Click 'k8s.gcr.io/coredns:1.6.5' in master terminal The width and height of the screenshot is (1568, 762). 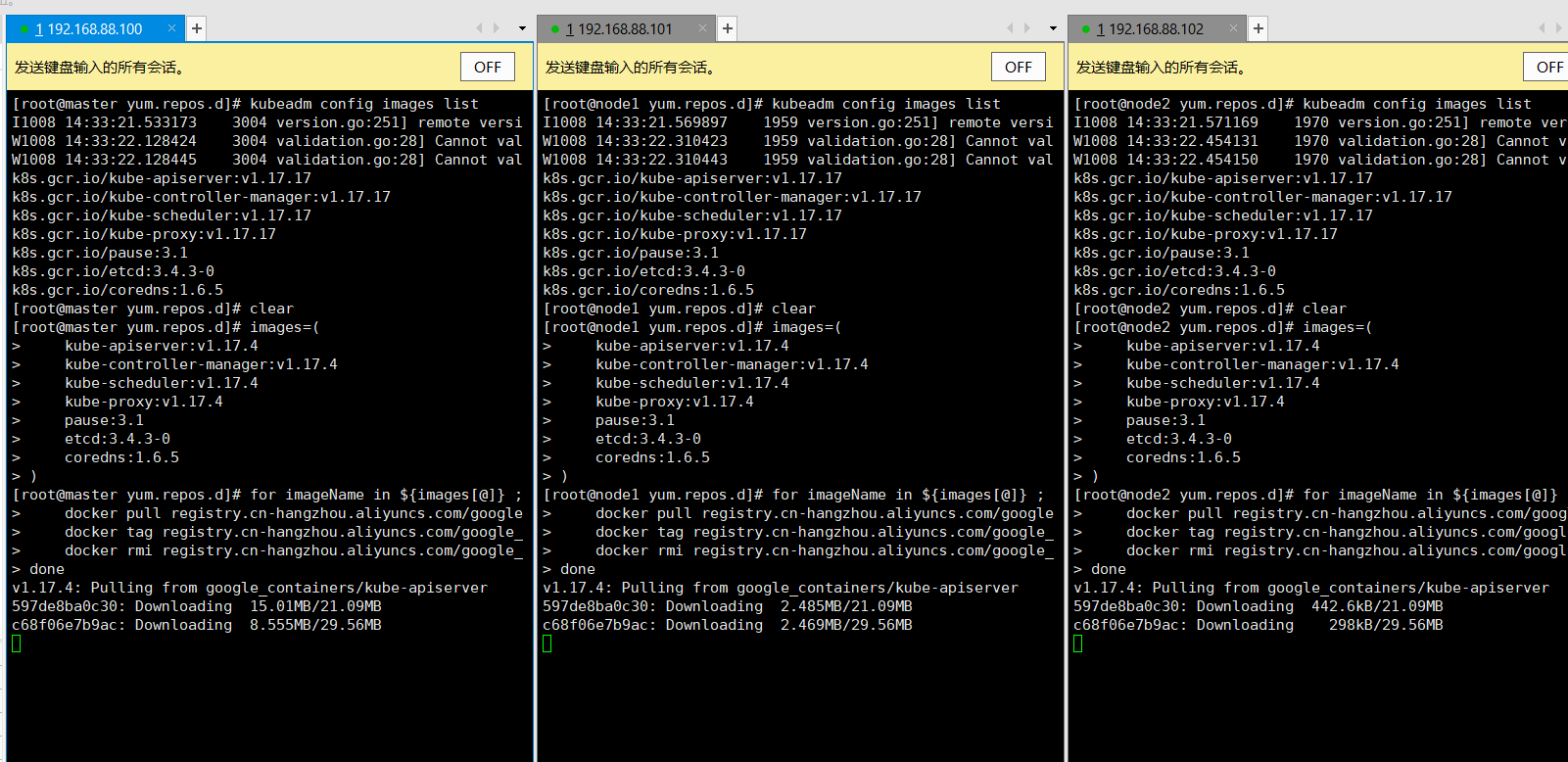118,290
